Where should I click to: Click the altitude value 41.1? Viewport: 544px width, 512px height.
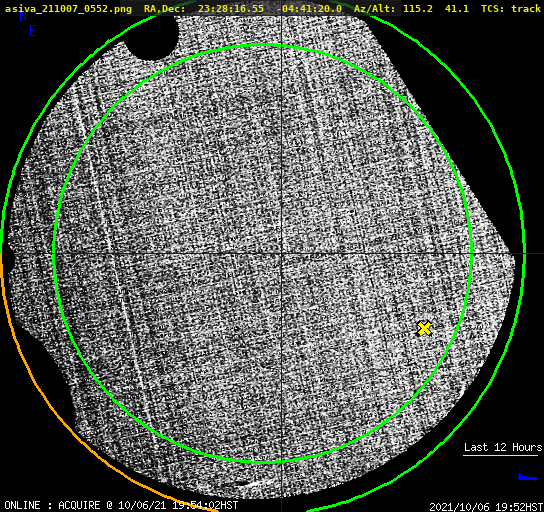pos(457,9)
